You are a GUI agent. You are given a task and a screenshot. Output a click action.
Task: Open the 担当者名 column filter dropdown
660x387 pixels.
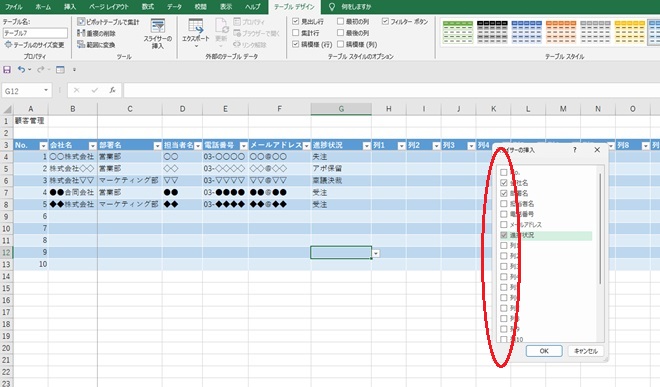click(198, 146)
